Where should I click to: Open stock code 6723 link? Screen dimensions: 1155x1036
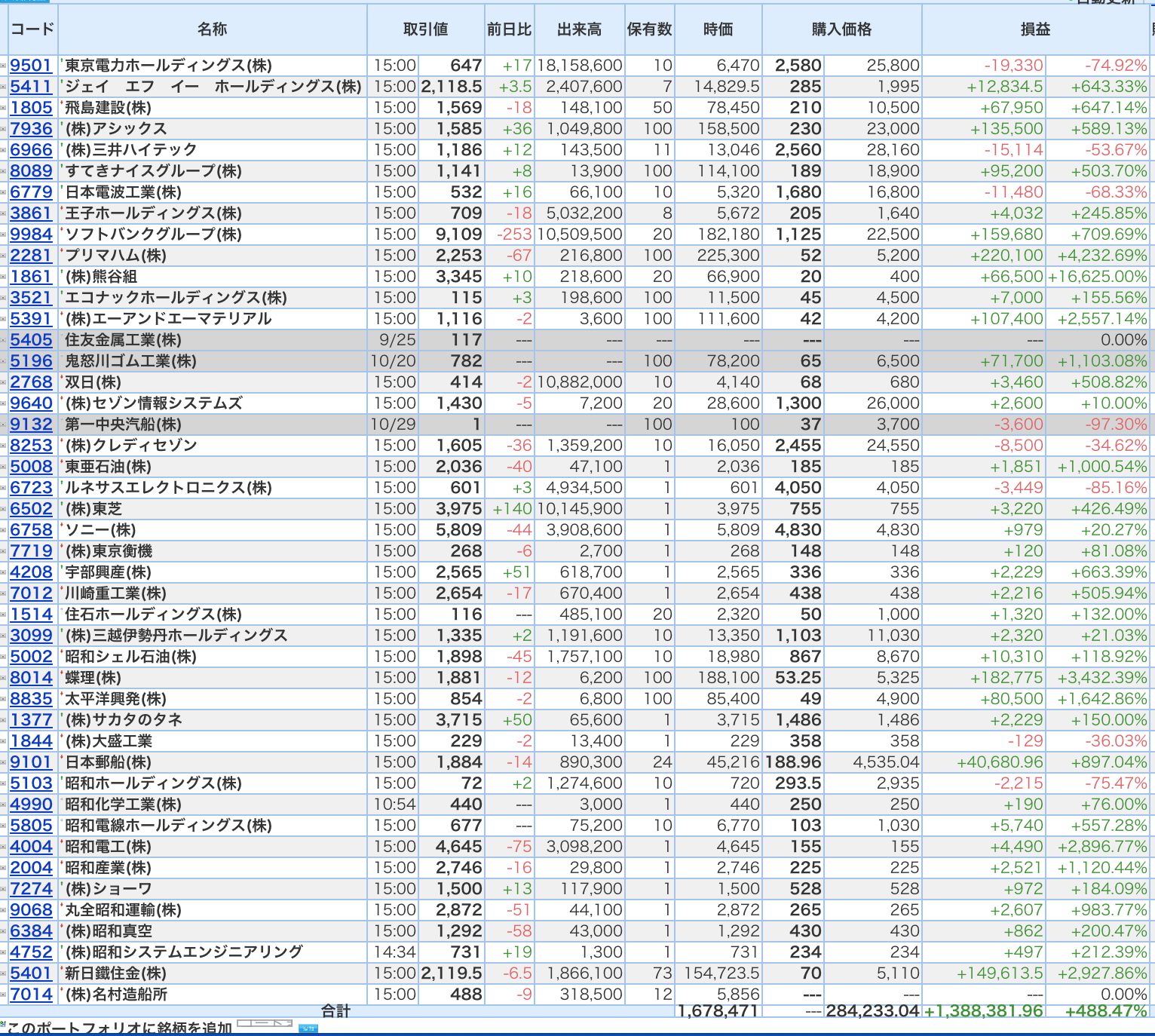pyautogui.click(x=31, y=488)
